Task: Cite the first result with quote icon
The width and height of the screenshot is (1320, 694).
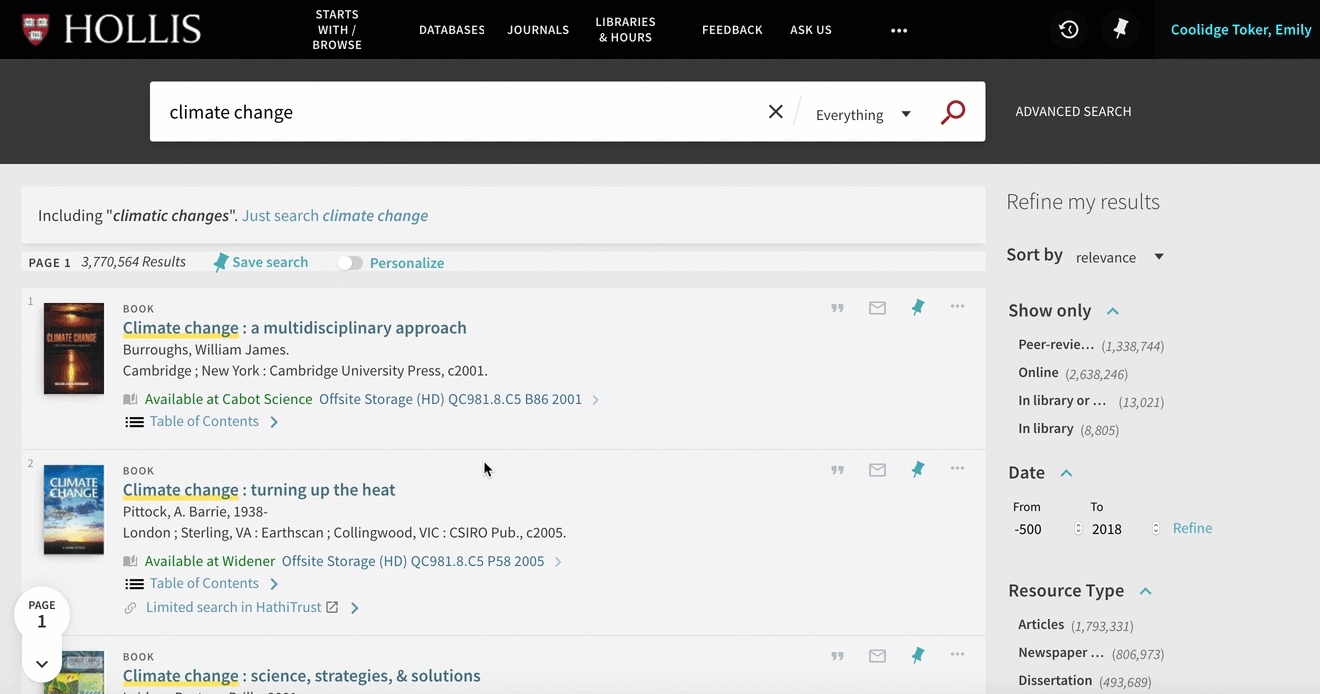Action: tap(837, 308)
